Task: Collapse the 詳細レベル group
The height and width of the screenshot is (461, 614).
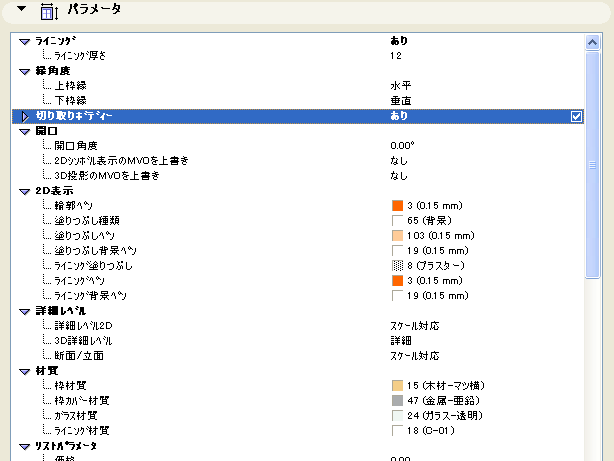Action: (25, 311)
